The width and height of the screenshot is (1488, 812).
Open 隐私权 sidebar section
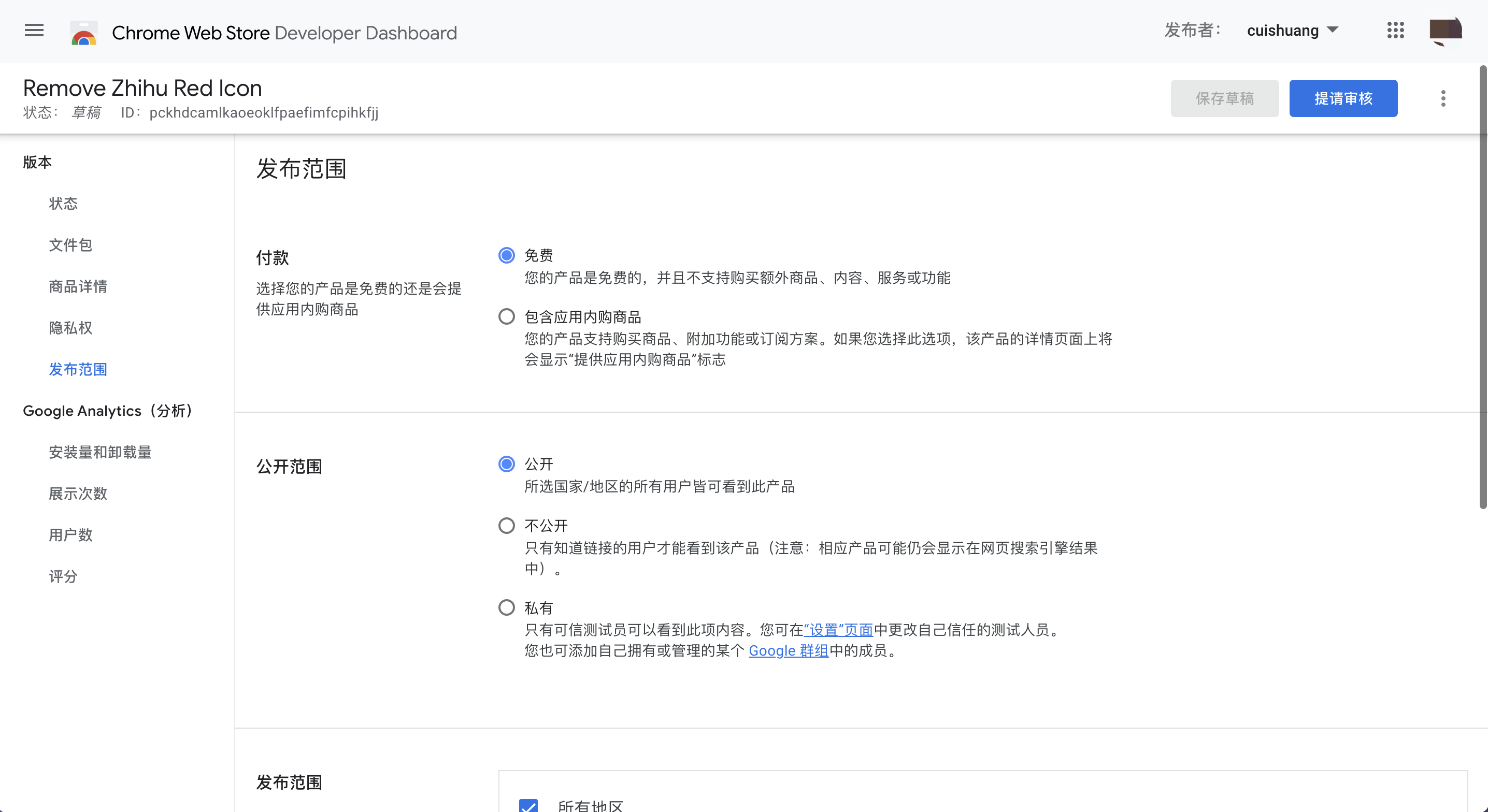pos(70,328)
